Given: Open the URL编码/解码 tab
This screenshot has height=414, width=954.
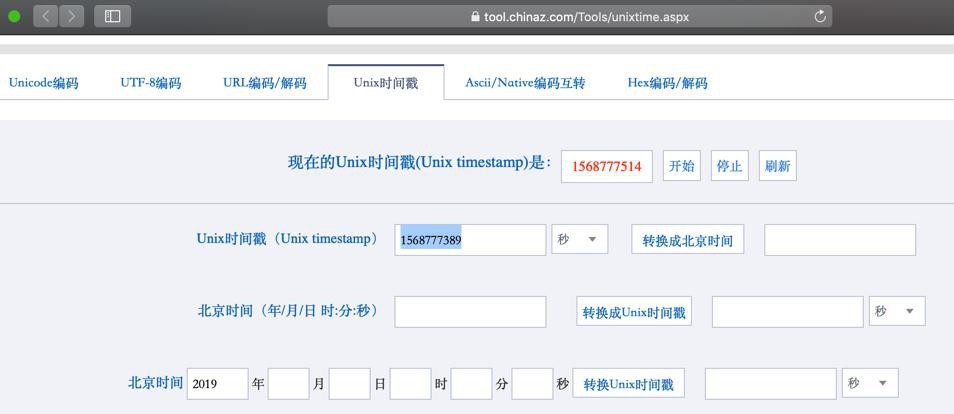Looking at the screenshot, I should pyautogui.click(x=265, y=83).
